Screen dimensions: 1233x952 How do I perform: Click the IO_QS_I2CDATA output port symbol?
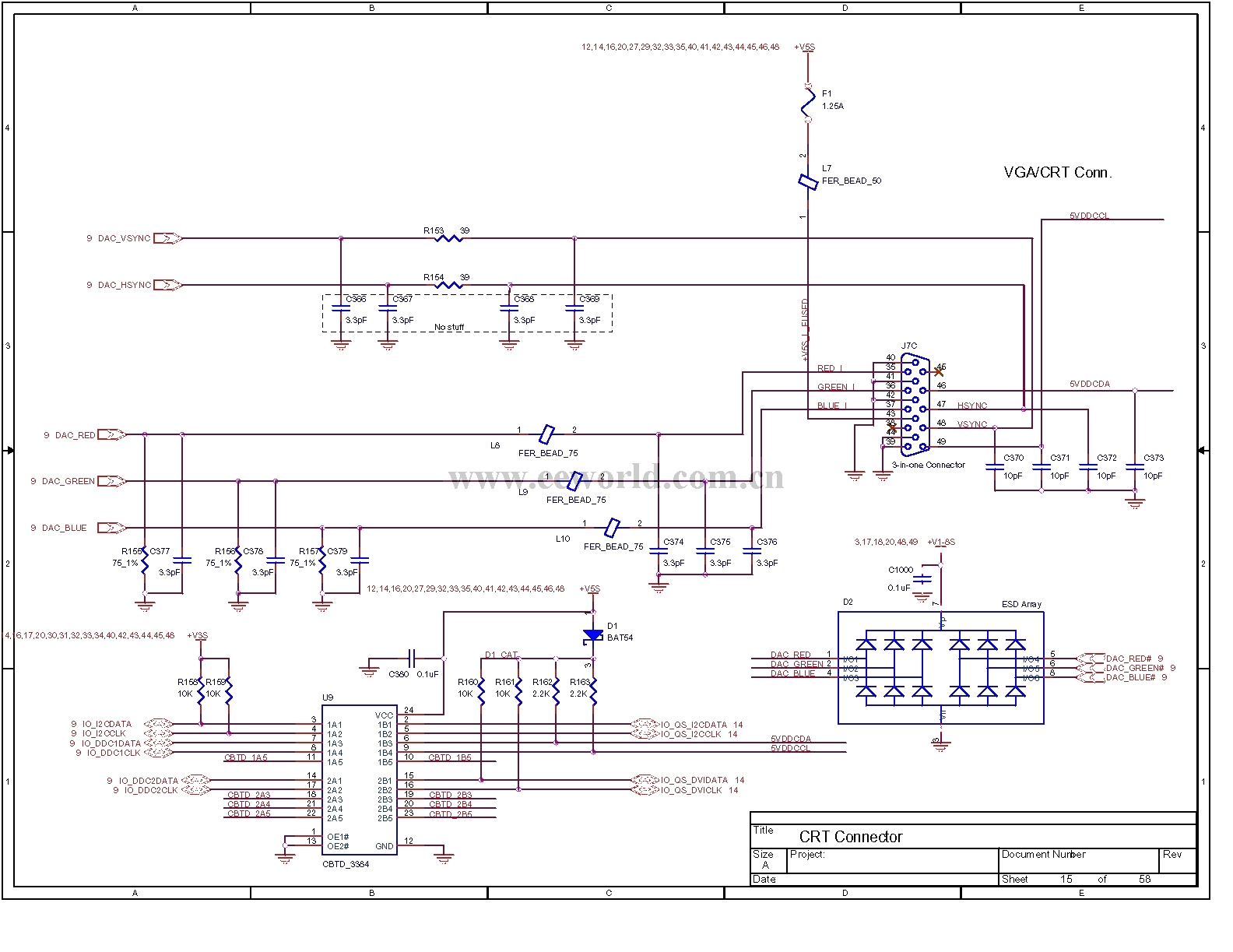pyautogui.click(x=645, y=724)
